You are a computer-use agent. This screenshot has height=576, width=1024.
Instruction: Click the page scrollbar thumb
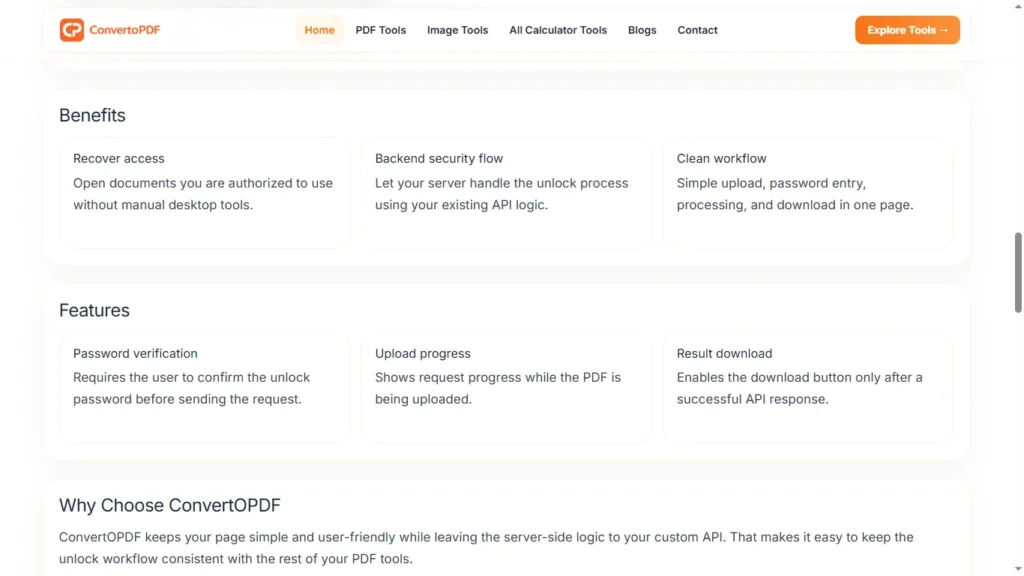(x=1017, y=272)
